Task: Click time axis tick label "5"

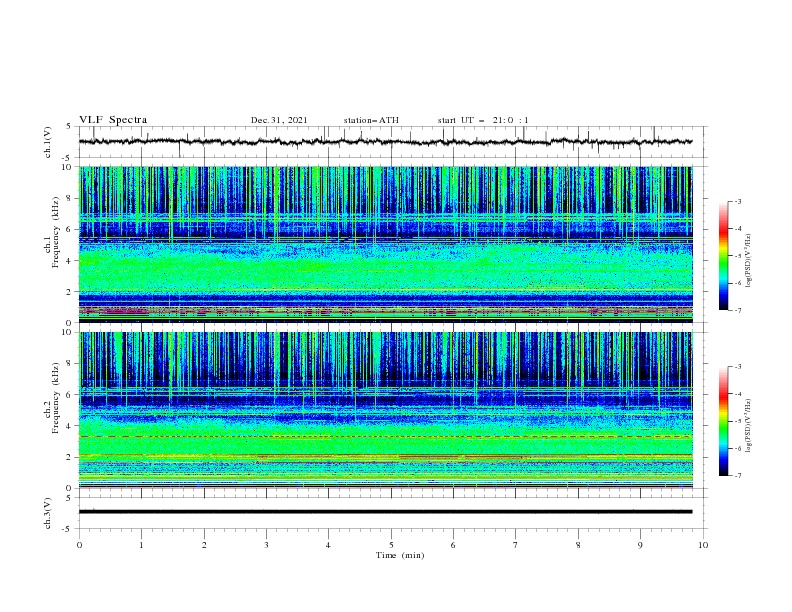Action: pos(391,545)
